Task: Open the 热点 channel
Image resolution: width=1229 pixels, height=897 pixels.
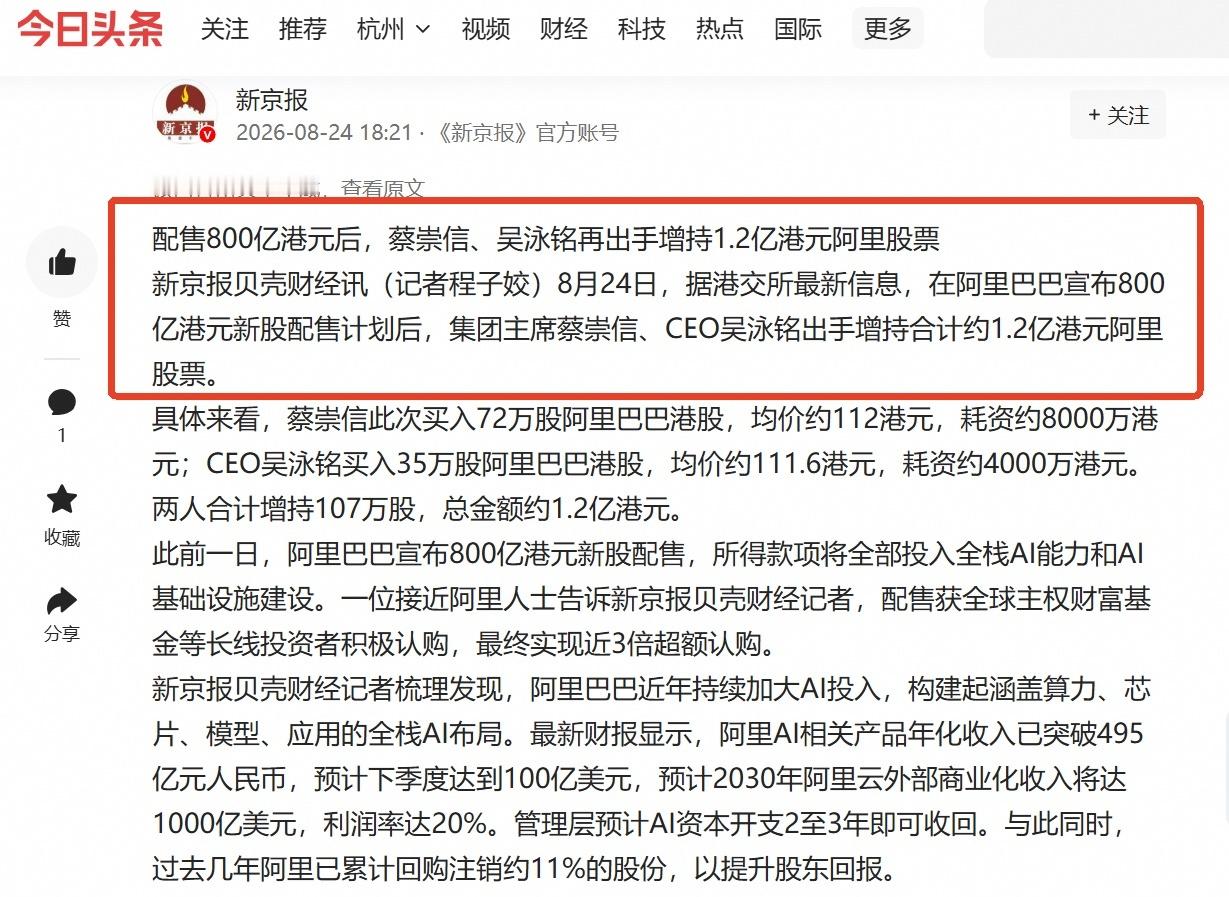Action: (x=720, y=29)
